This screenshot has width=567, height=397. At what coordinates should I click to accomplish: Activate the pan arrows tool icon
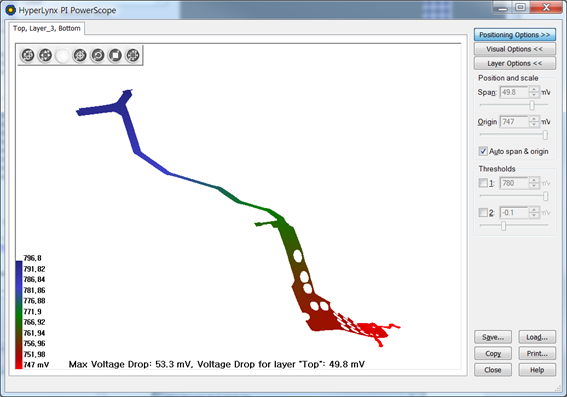point(45,55)
